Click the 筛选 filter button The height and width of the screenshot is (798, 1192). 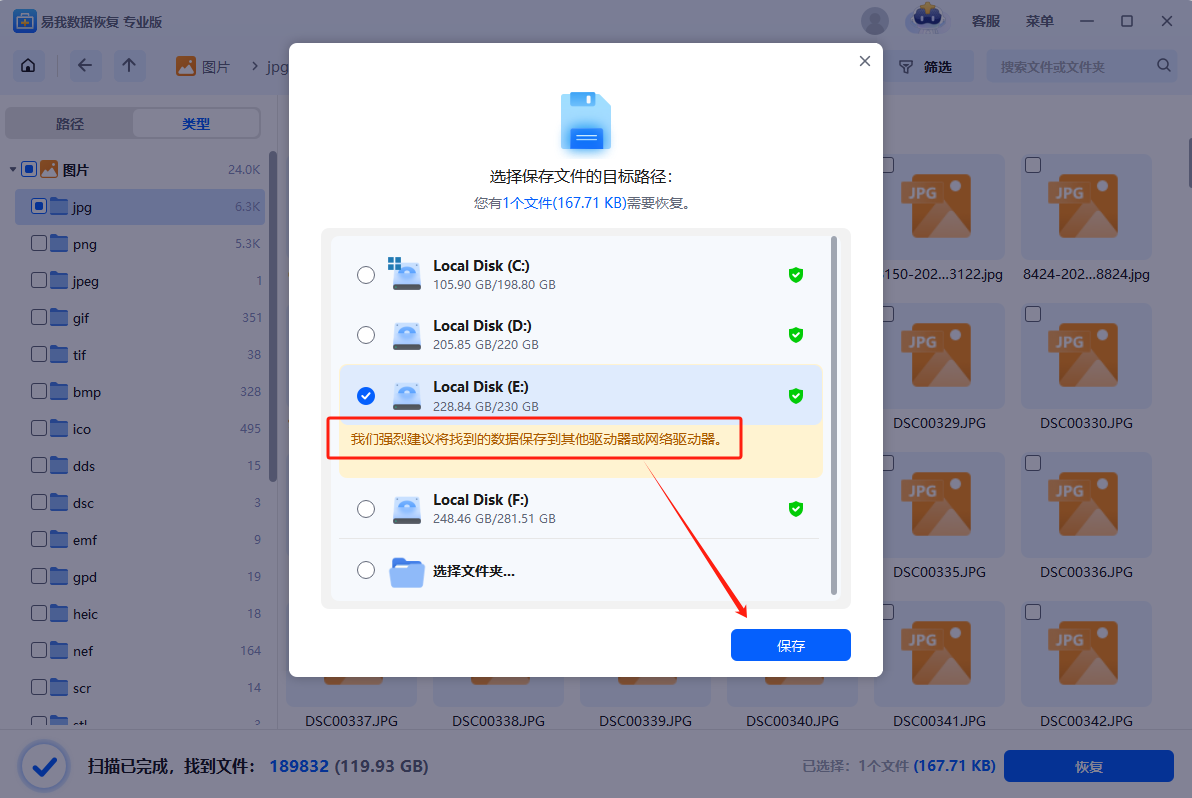(x=925, y=67)
